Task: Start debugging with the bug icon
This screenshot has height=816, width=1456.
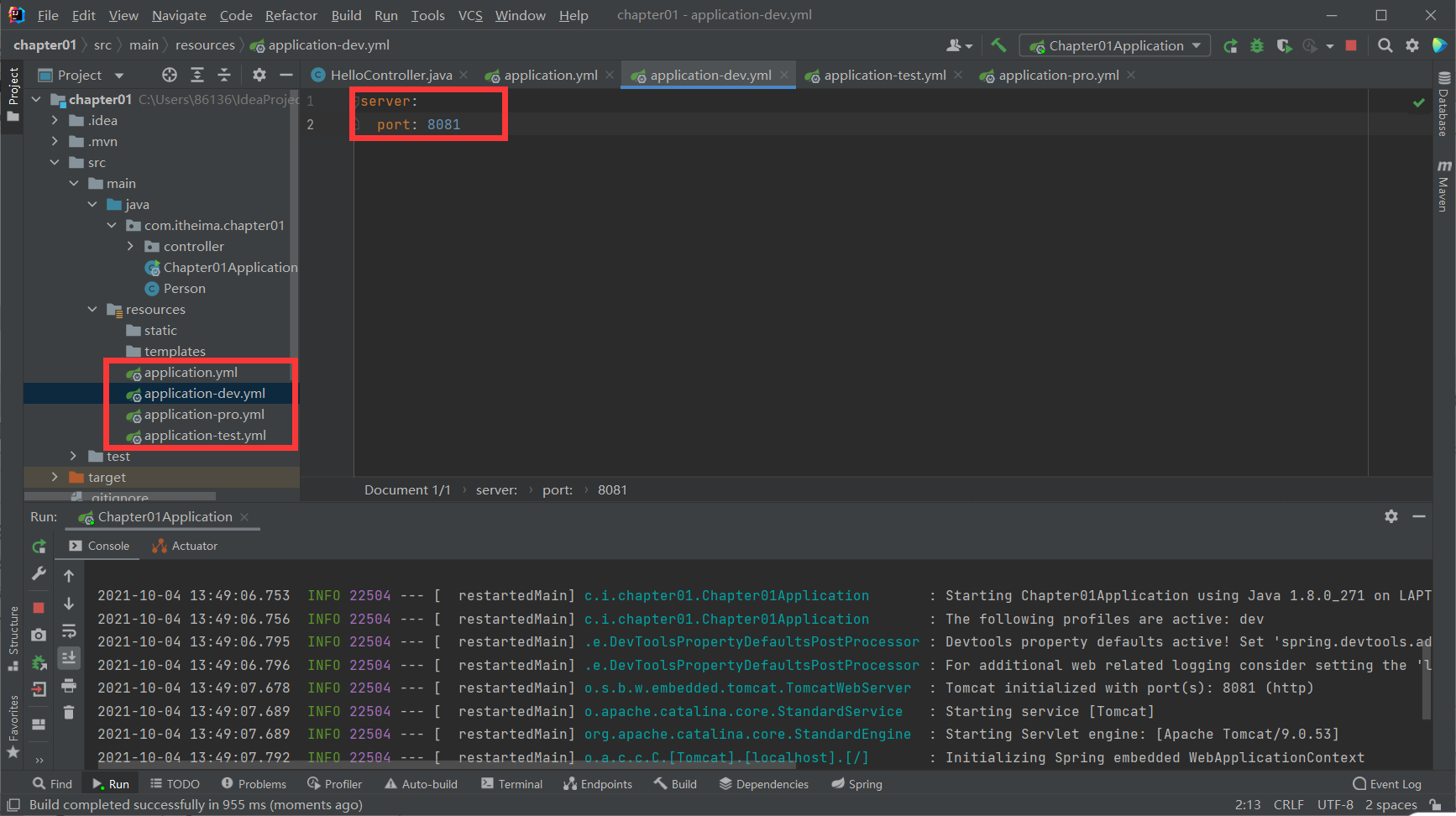Action: coord(1257,45)
